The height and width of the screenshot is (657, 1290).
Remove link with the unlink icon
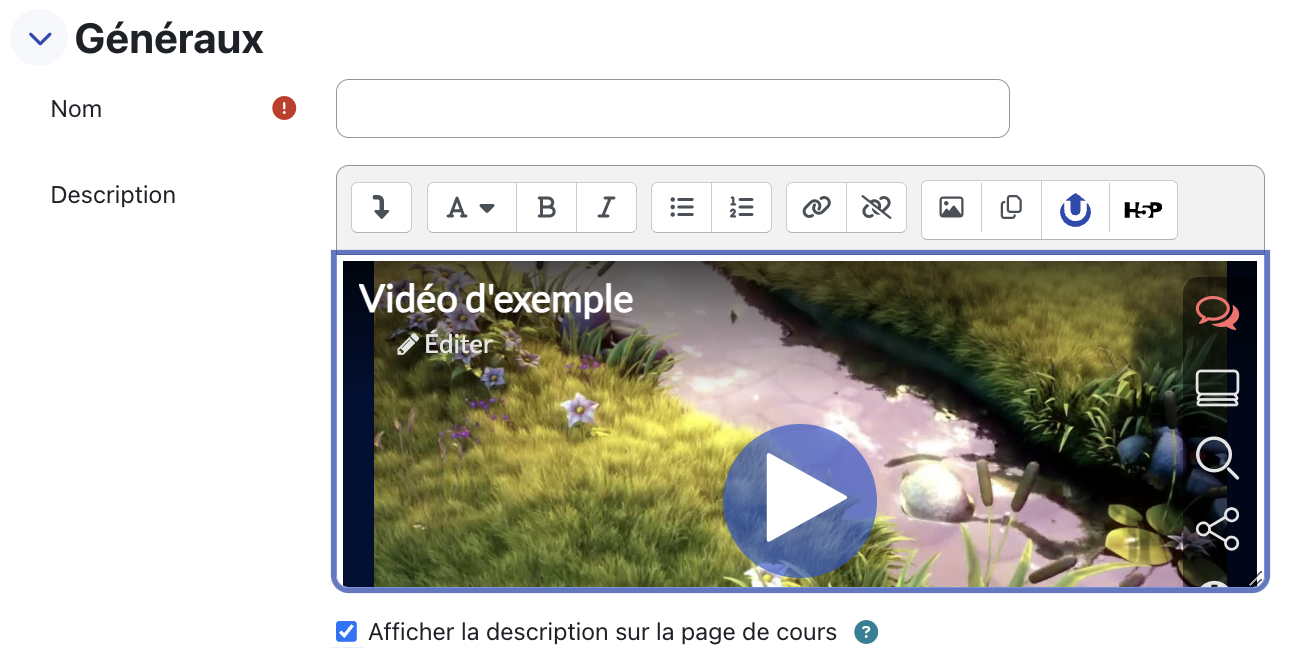coord(876,207)
